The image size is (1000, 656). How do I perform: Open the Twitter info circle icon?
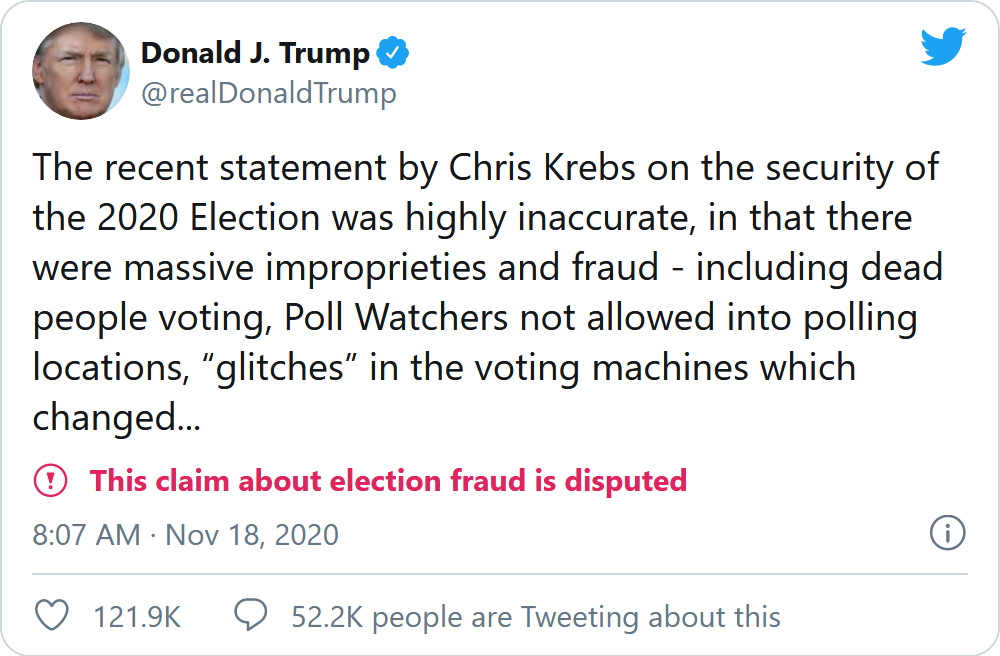coord(947,533)
